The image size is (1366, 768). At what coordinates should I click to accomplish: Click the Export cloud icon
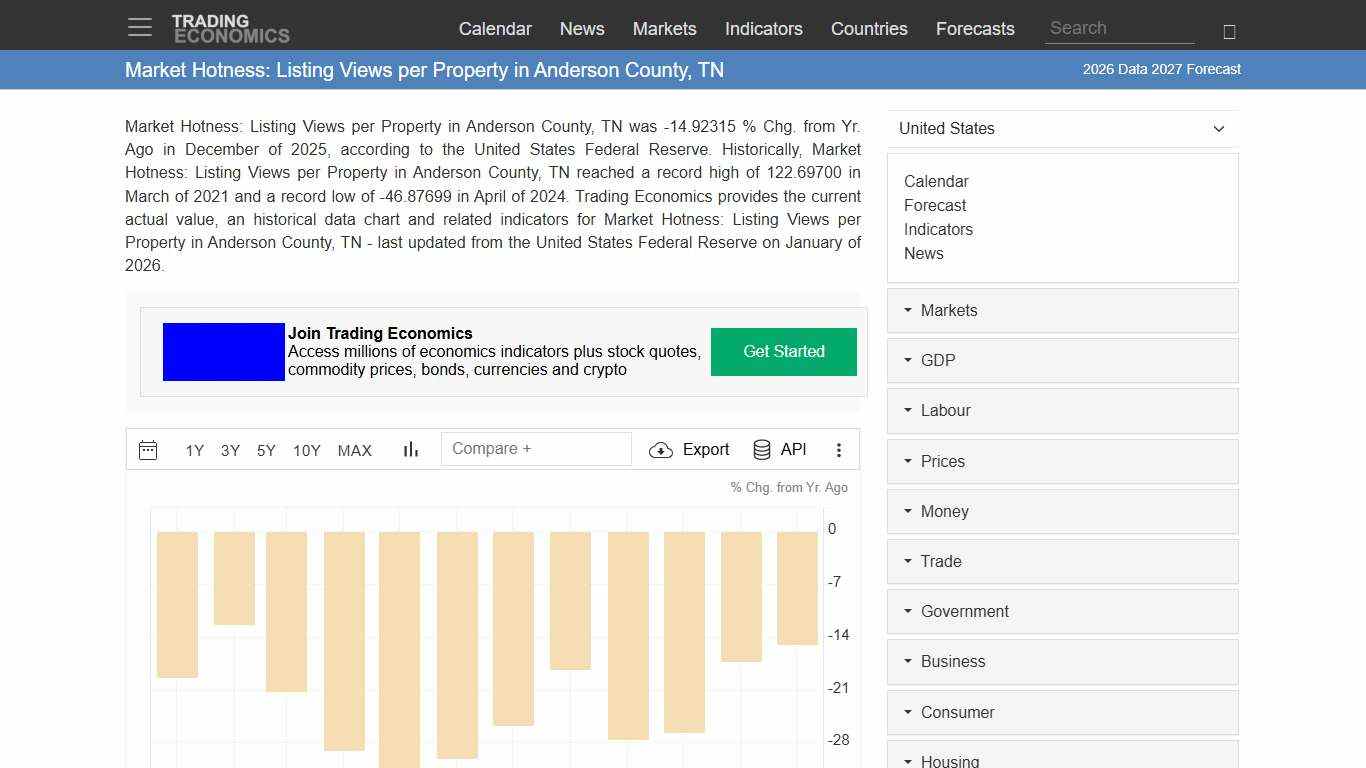tap(661, 450)
